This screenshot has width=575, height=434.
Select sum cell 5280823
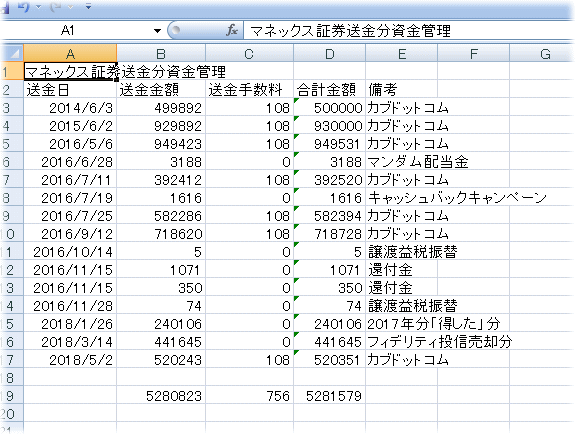tap(161, 395)
